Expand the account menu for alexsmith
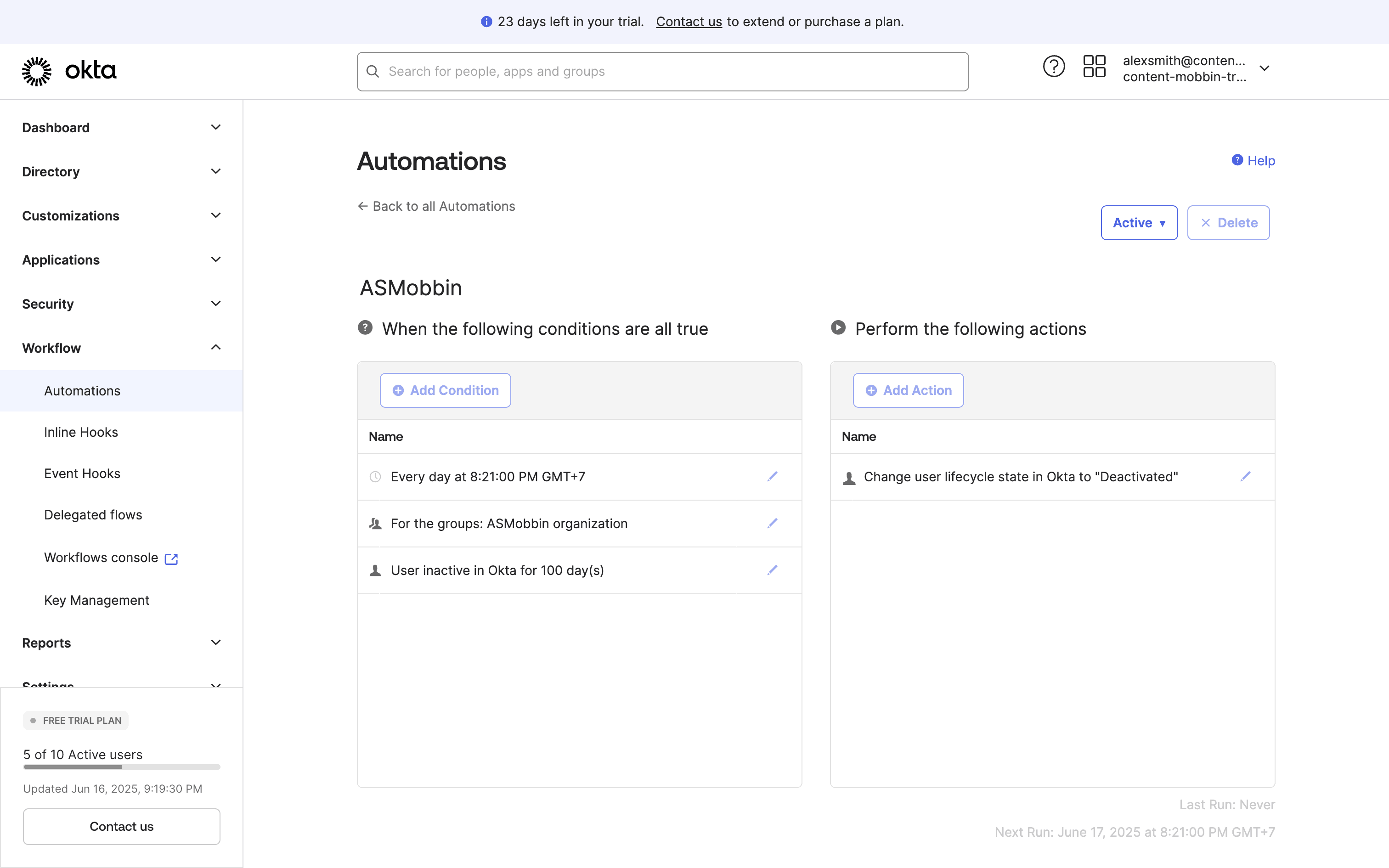 pos(1265,68)
